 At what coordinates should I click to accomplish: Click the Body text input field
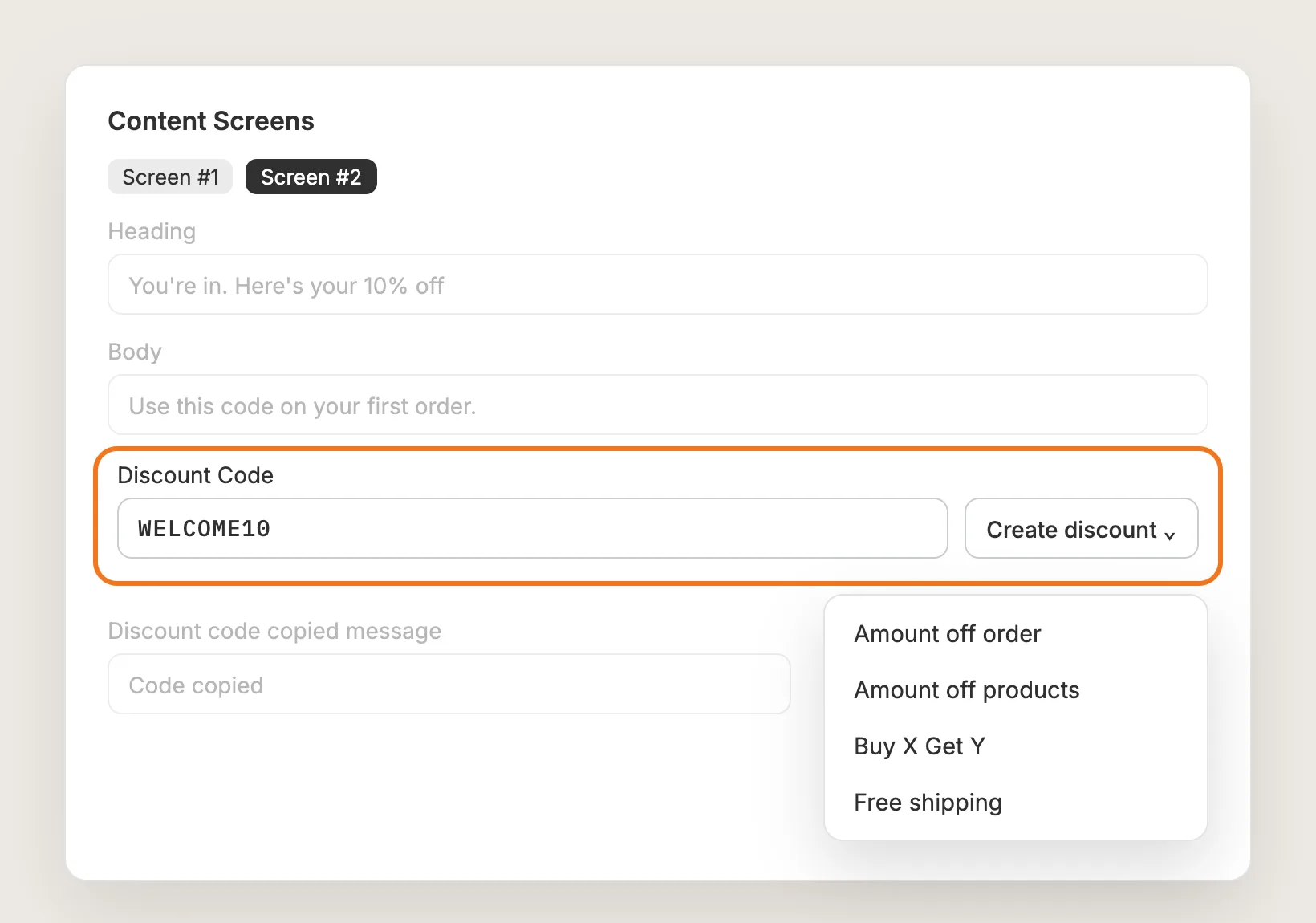pyautogui.click(x=658, y=405)
